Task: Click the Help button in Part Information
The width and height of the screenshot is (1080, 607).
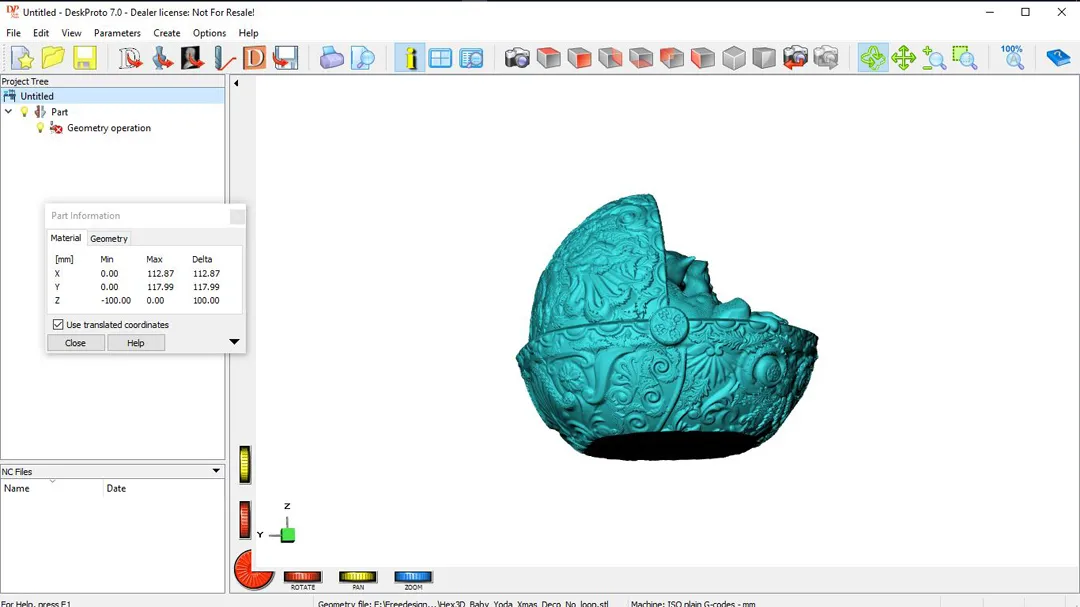Action: pos(136,343)
